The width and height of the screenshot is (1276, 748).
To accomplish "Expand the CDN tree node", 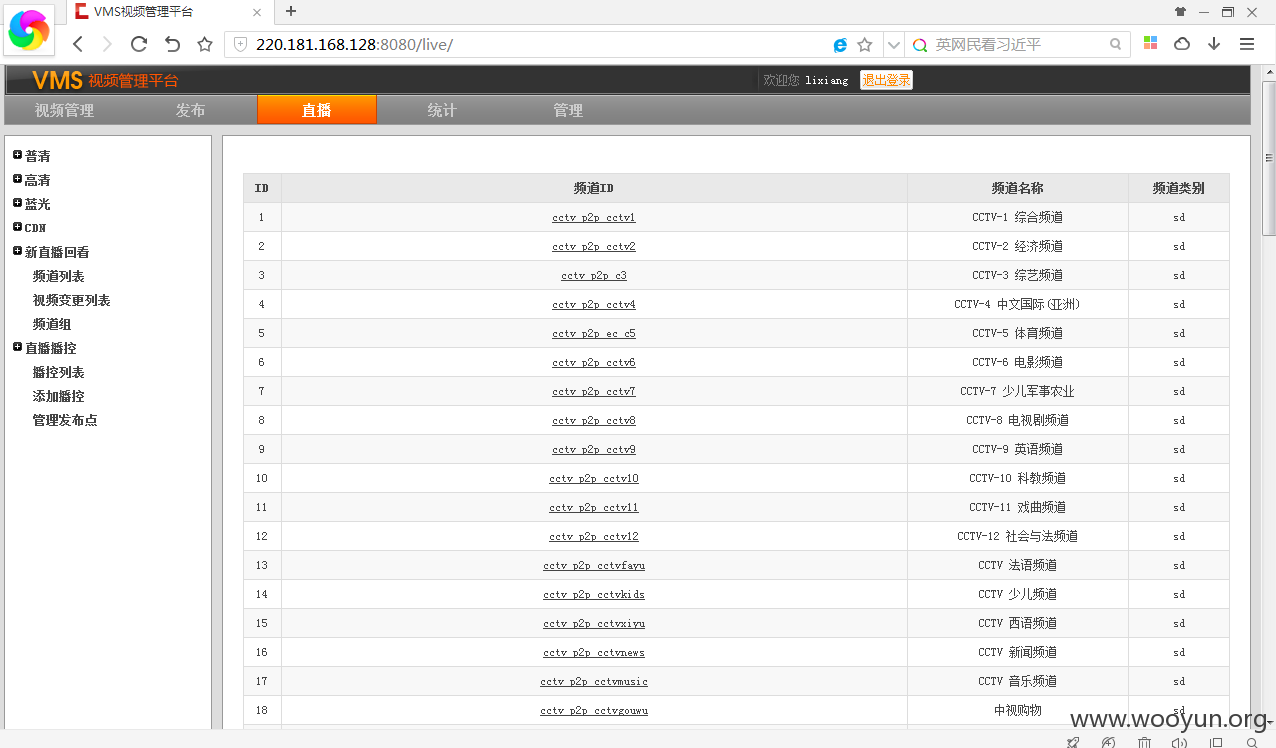I will [x=17, y=227].
